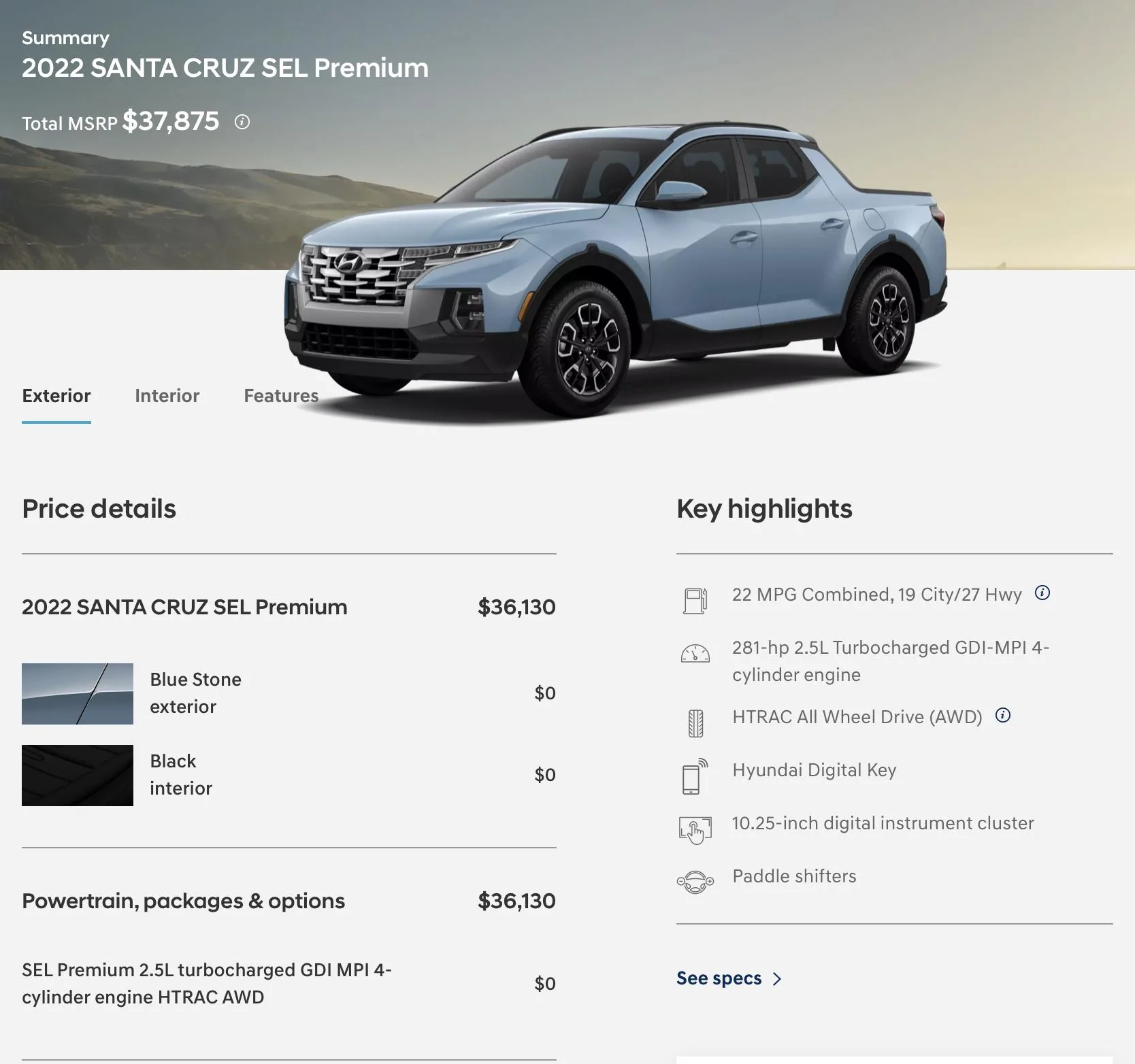Viewport: 1135px width, 1064px height.
Task: Click the Blue Stone exterior label
Action: (196, 693)
